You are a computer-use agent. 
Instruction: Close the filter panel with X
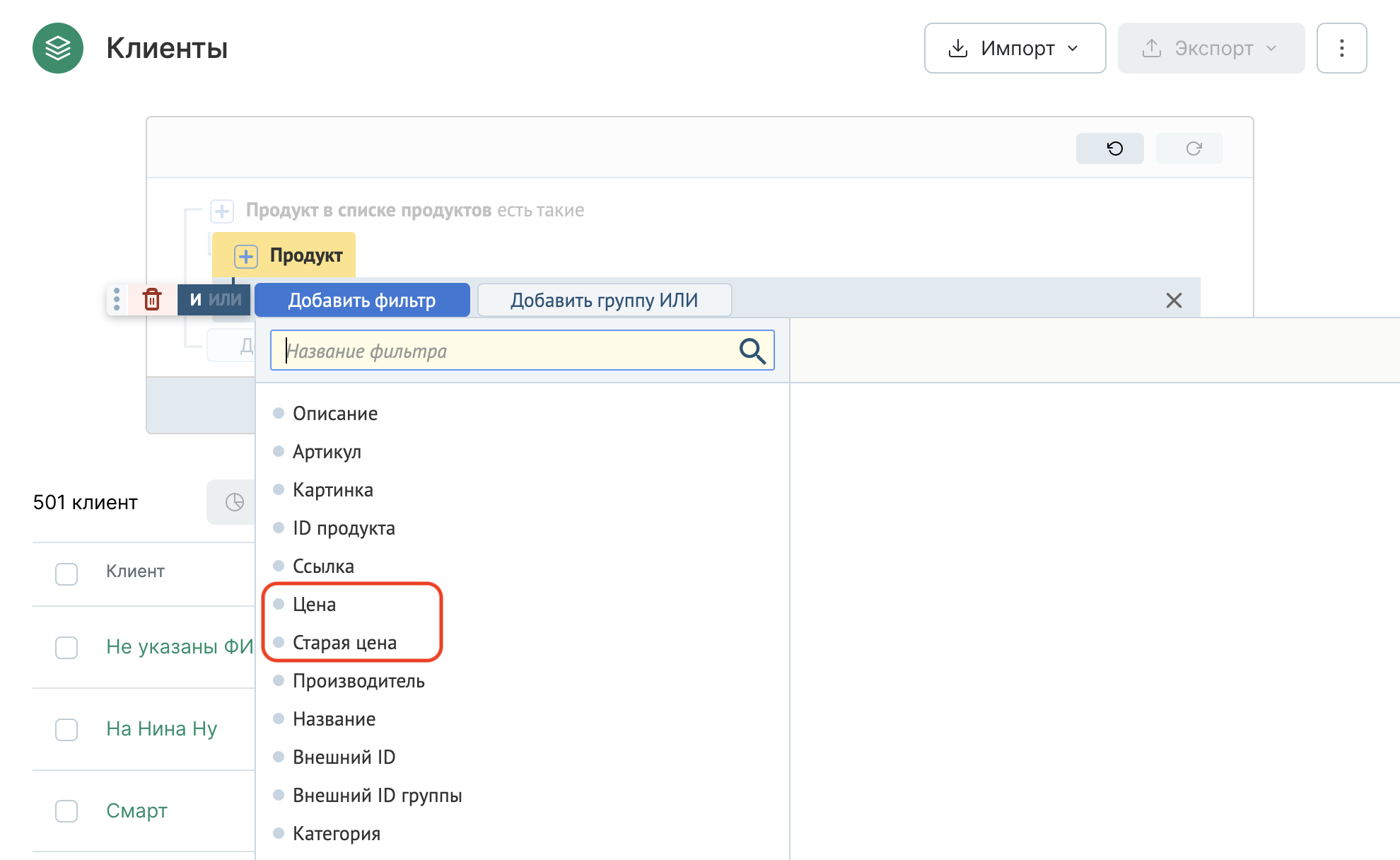(x=1174, y=301)
